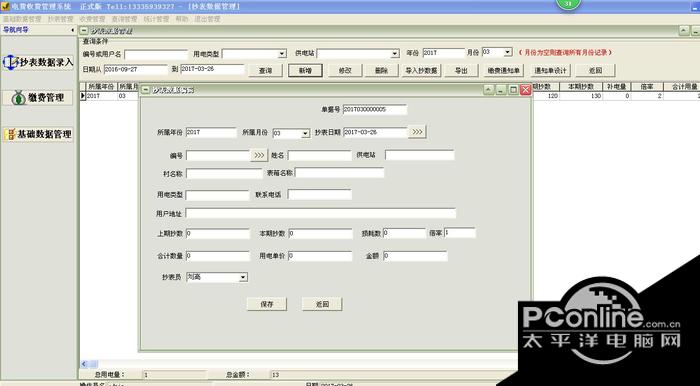Click the left arrow of the horizontal scrollbar

84,364
